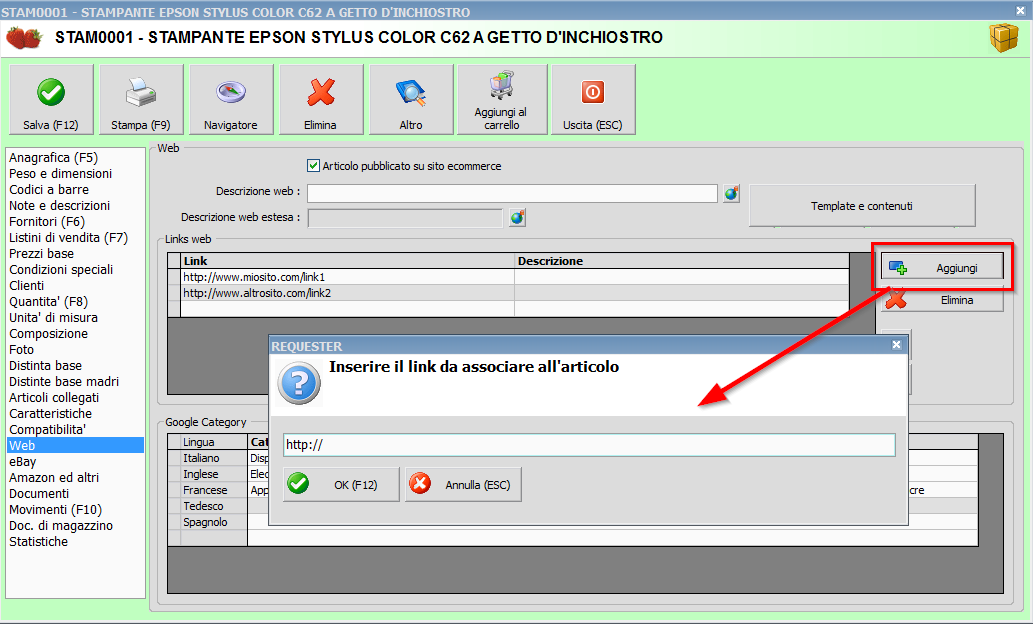Viewport: 1033px width, 624px height.
Task: Open Quantita' (F8) section
Action: click(x=48, y=301)
